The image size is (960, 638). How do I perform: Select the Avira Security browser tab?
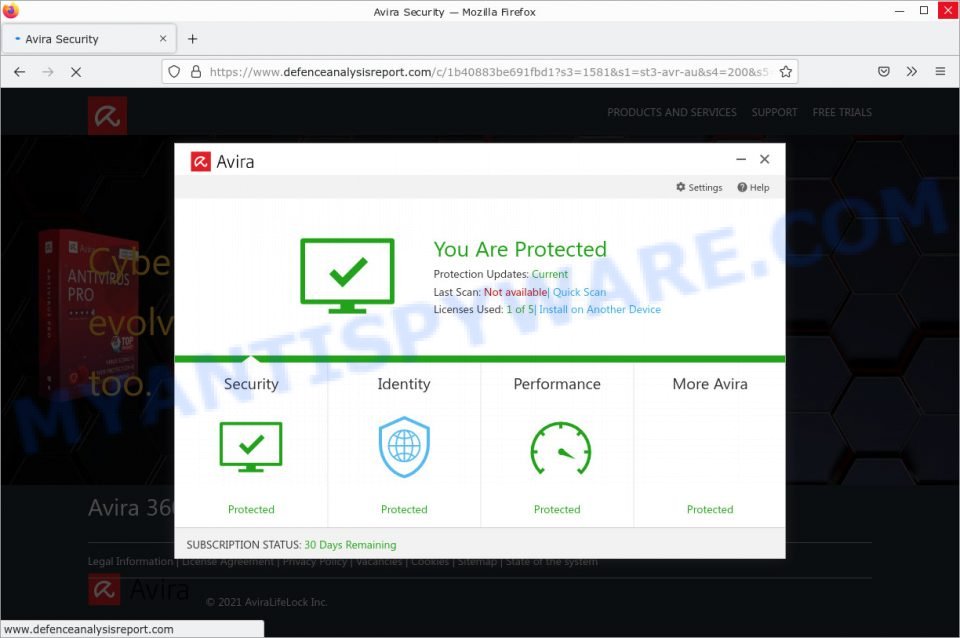(x=89, y=39)
